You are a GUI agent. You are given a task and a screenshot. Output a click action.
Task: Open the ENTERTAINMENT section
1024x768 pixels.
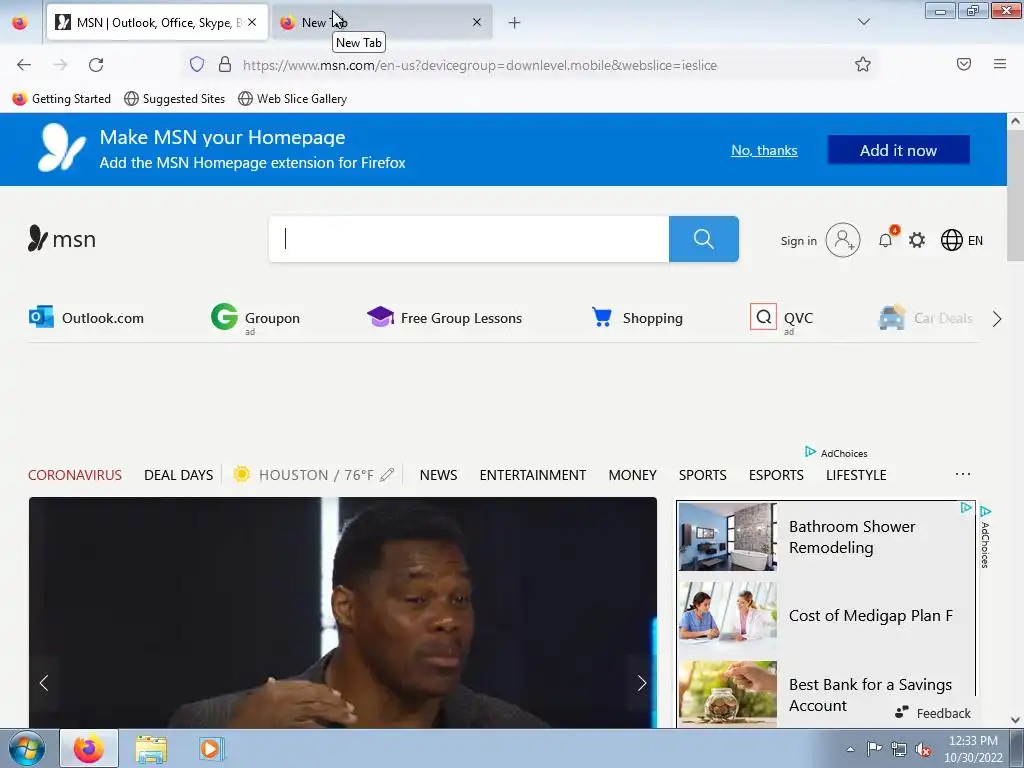(533, 475)
